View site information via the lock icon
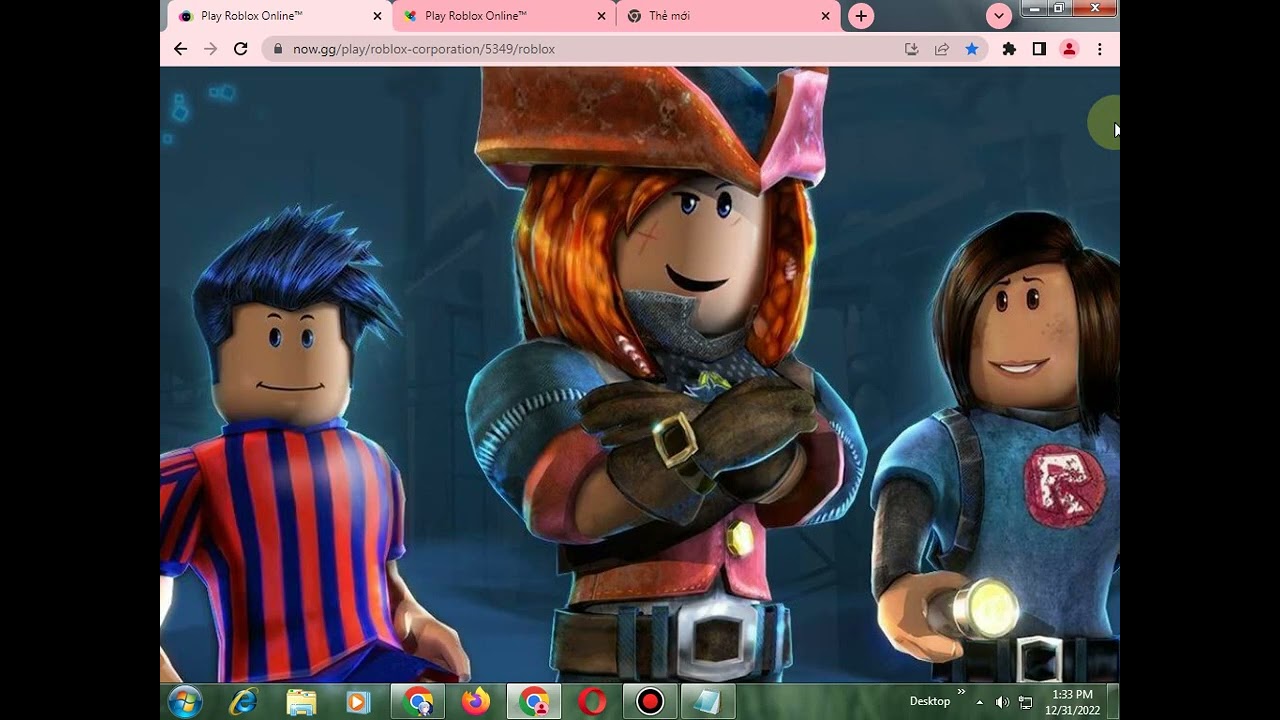 pos(276,49)
